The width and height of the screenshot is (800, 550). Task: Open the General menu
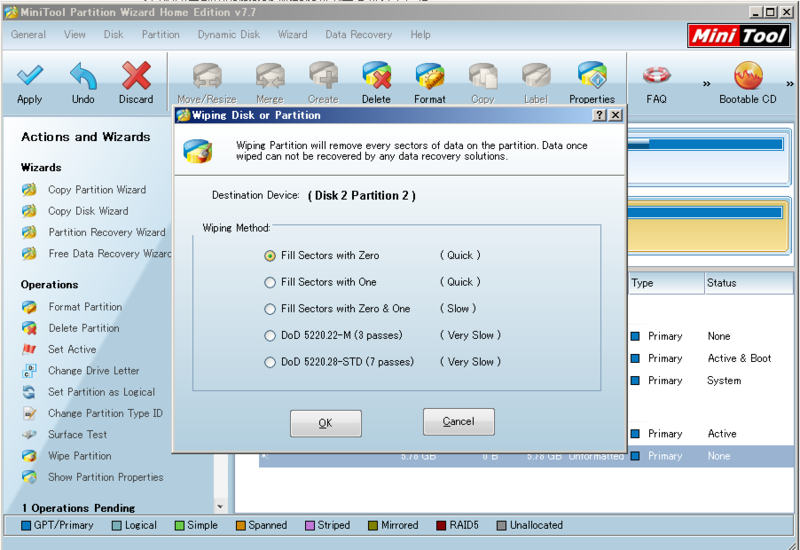tap(28, 35)
